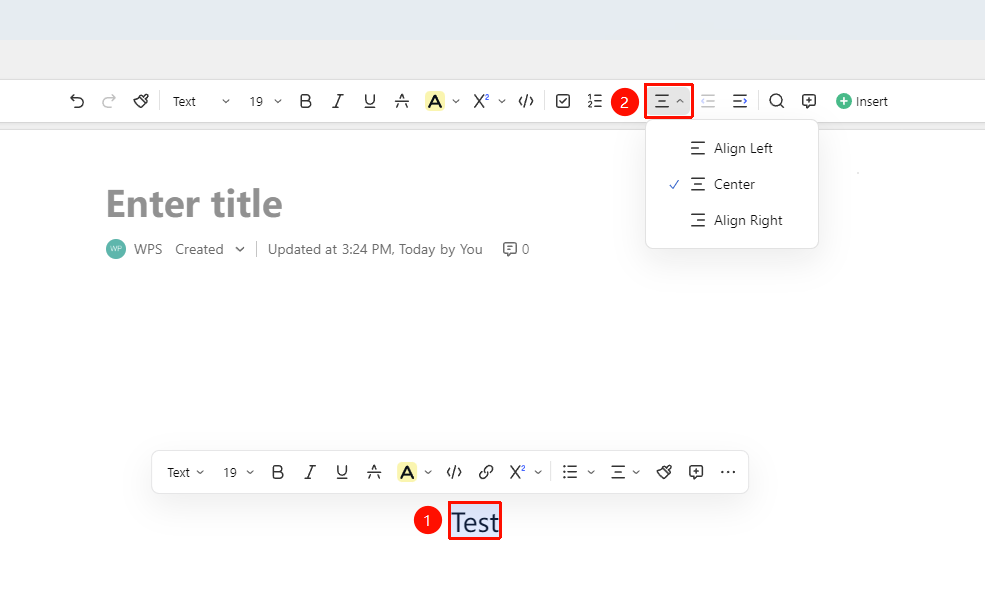The width and height of the screenshot is (985, 597).
Task: Open the Text style dropdown in top toolbar
Action: pos(201,101)
